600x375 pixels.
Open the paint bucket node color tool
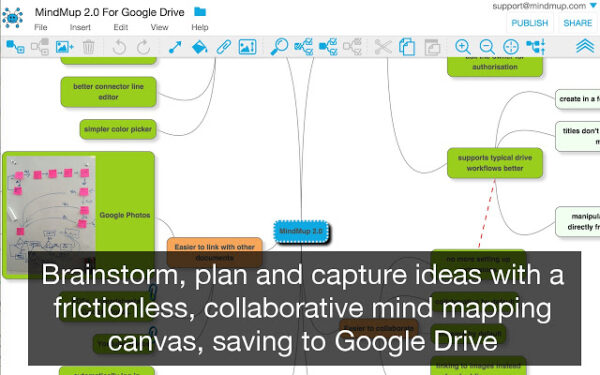pyautogui.click(x=199, y=47)
